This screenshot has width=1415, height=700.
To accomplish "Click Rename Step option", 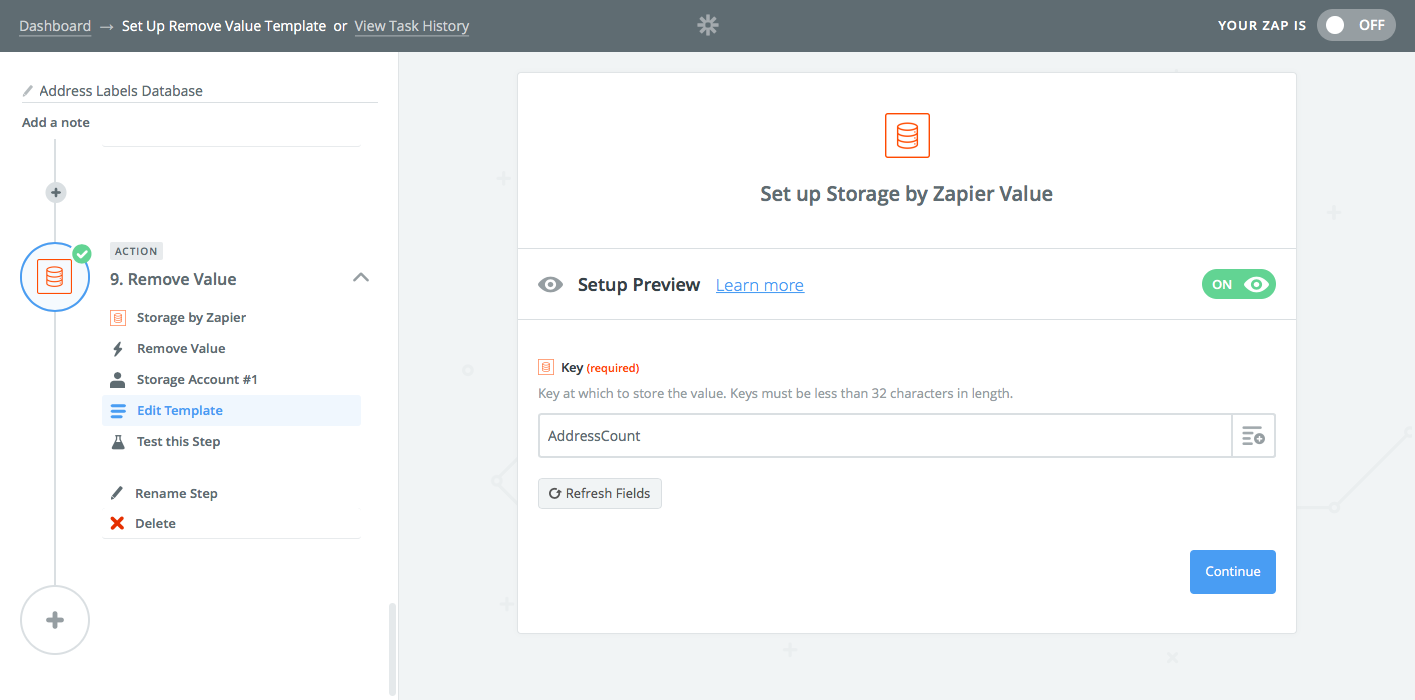I will click(176, 493).
